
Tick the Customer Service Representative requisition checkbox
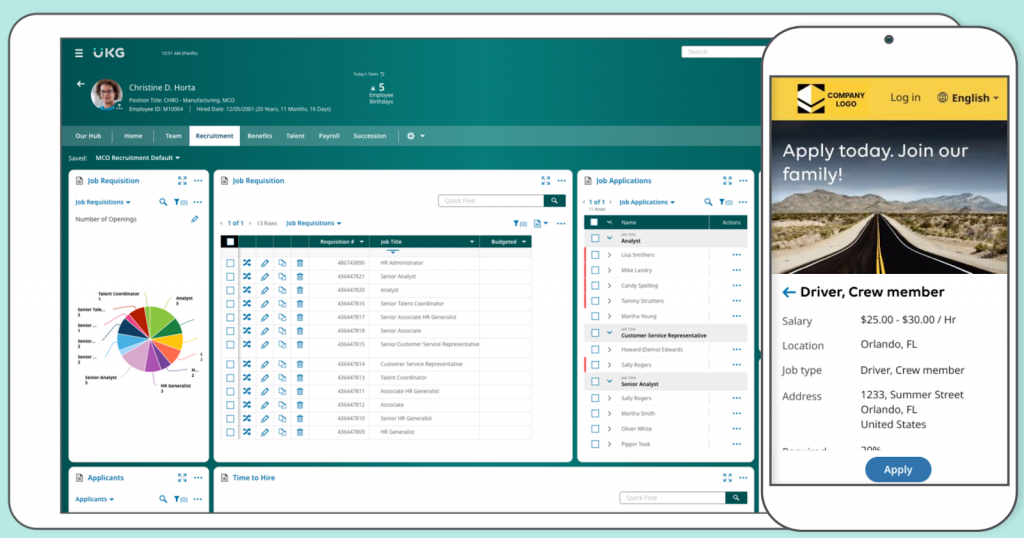[x=230, y=364]
